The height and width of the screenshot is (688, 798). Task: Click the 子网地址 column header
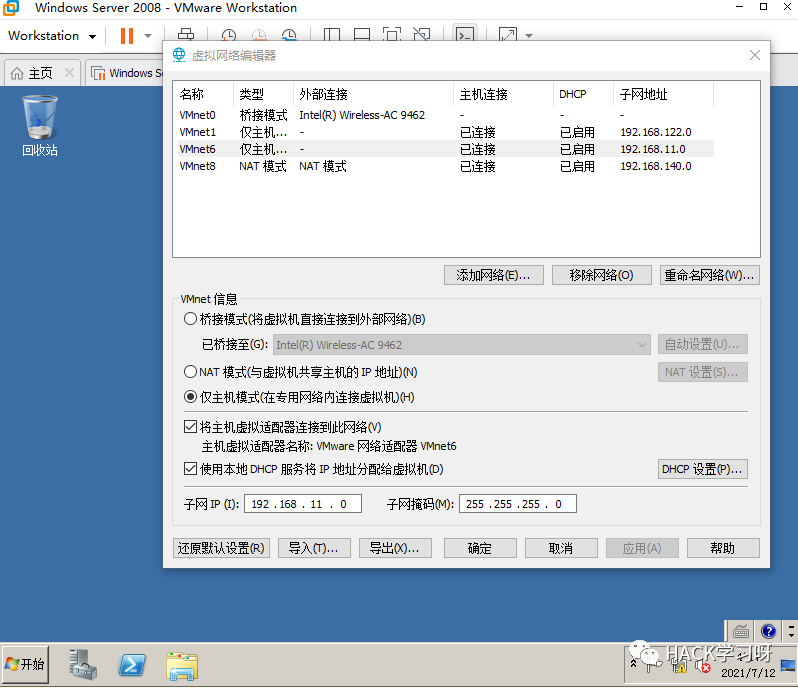coord(664,94)
